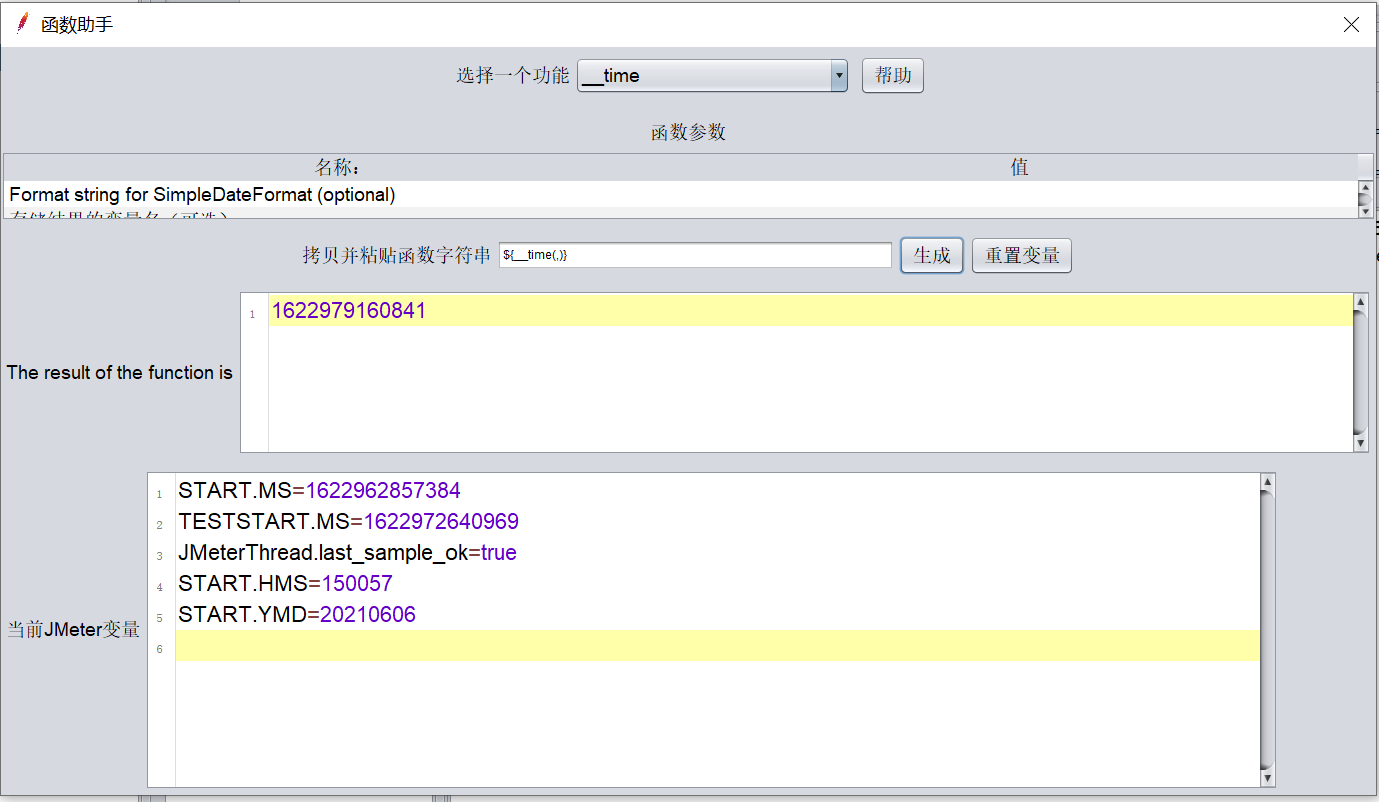Click the 'The result of the function is' label
1379x802 pixels.
(120, 372)
